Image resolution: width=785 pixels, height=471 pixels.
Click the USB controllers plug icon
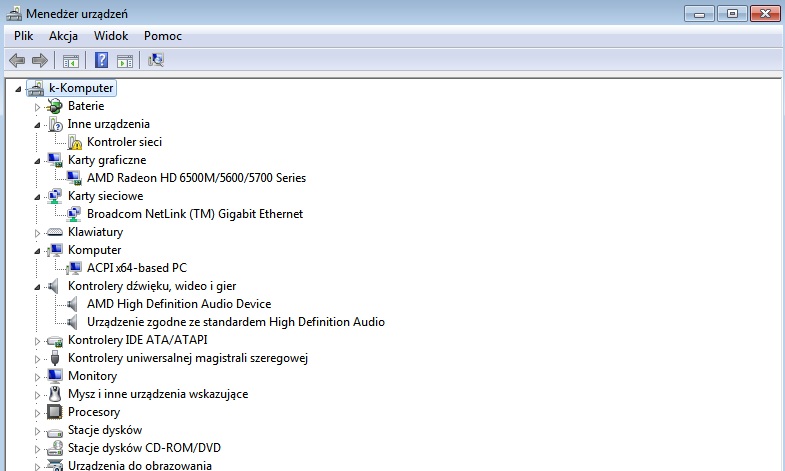coord(55,358)
